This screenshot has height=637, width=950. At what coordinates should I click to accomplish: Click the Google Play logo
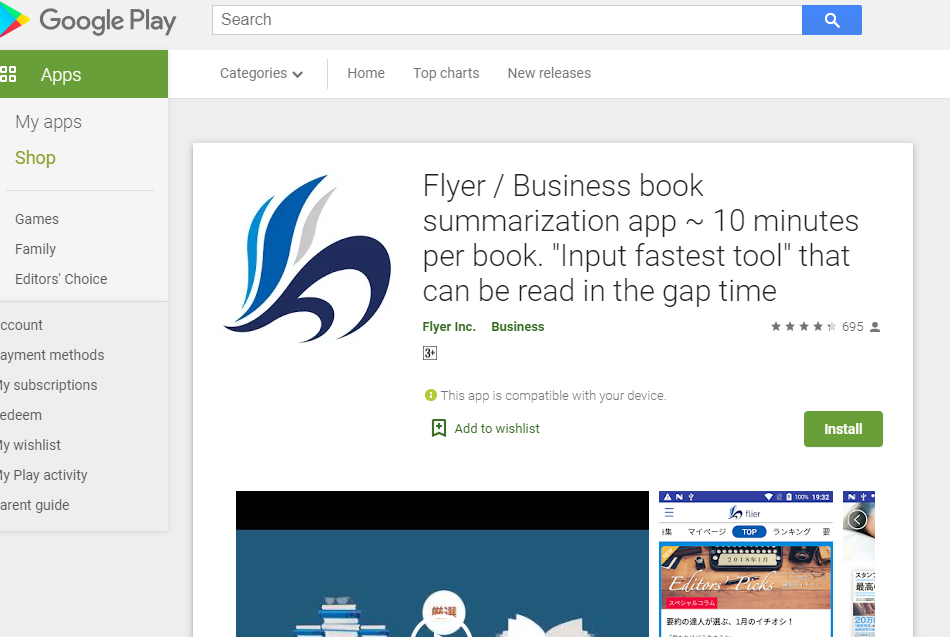90,20
